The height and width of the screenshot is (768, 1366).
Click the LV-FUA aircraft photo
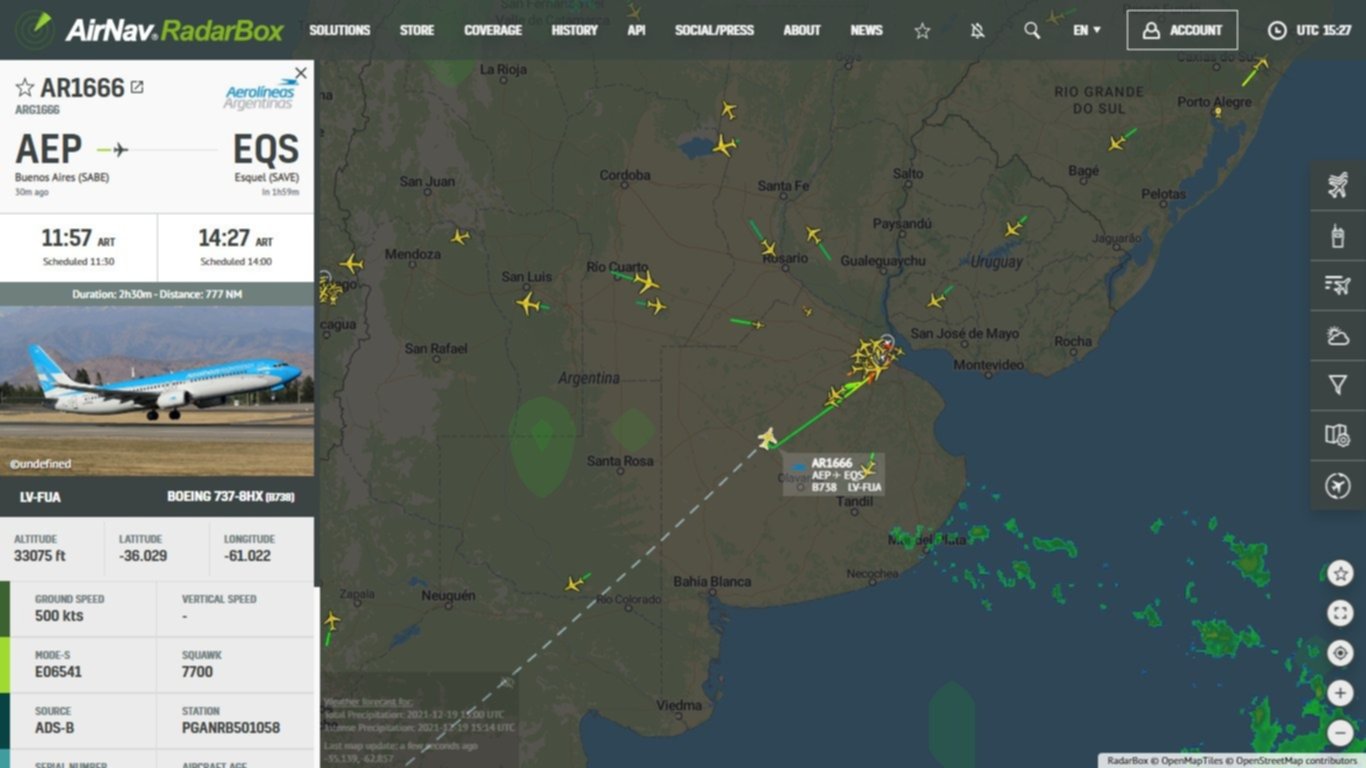[x=157, y=390]
